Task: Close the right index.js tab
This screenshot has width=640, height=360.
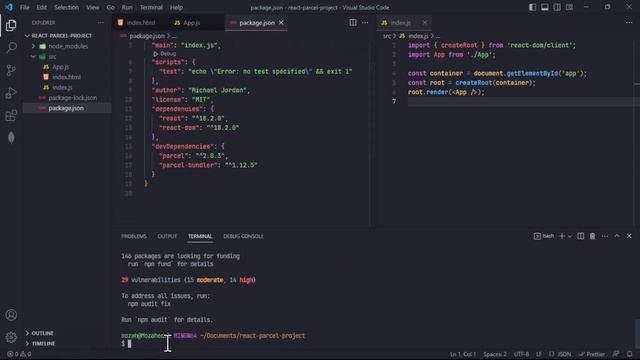Action: point(424,23)
